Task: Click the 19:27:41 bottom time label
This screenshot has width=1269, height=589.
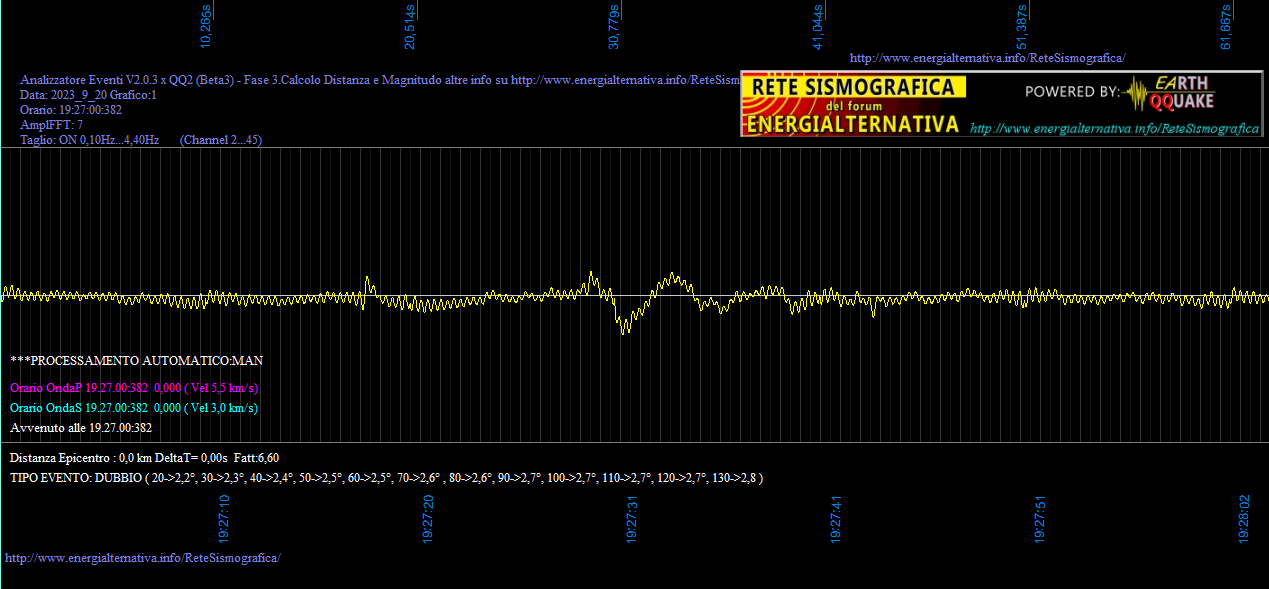Action: click(836, 518)
